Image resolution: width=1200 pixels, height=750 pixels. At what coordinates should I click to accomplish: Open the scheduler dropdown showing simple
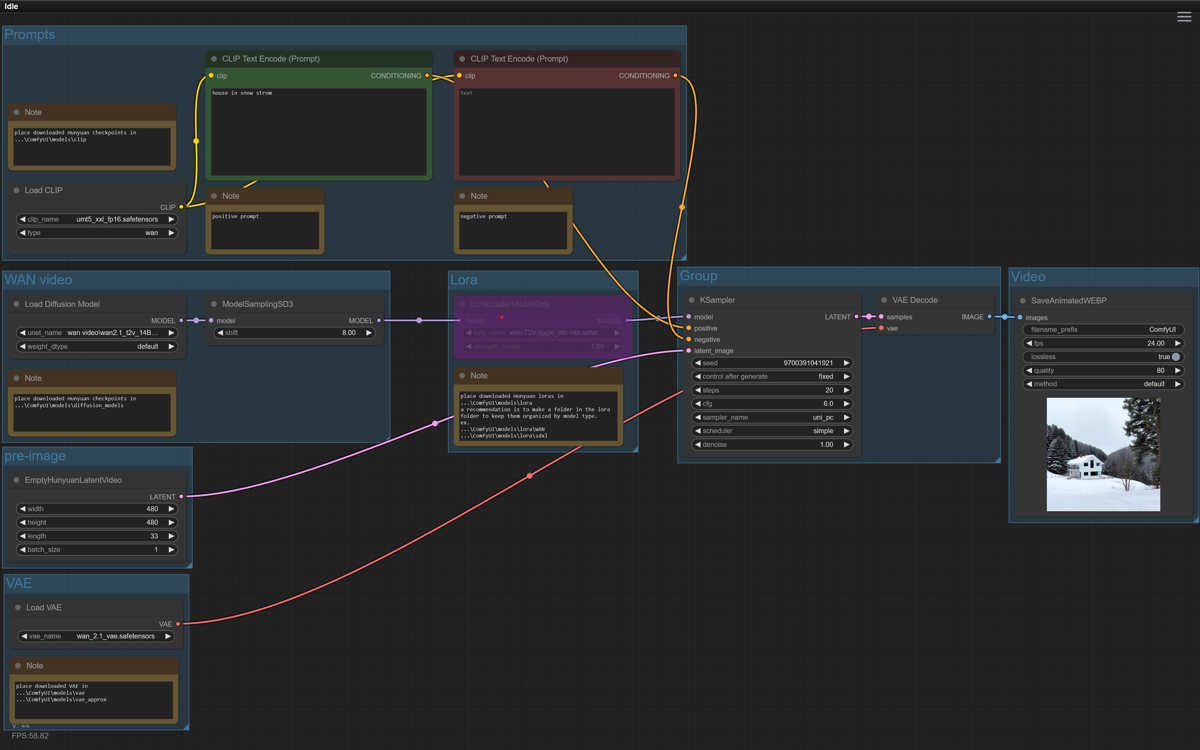click(771, 431)
